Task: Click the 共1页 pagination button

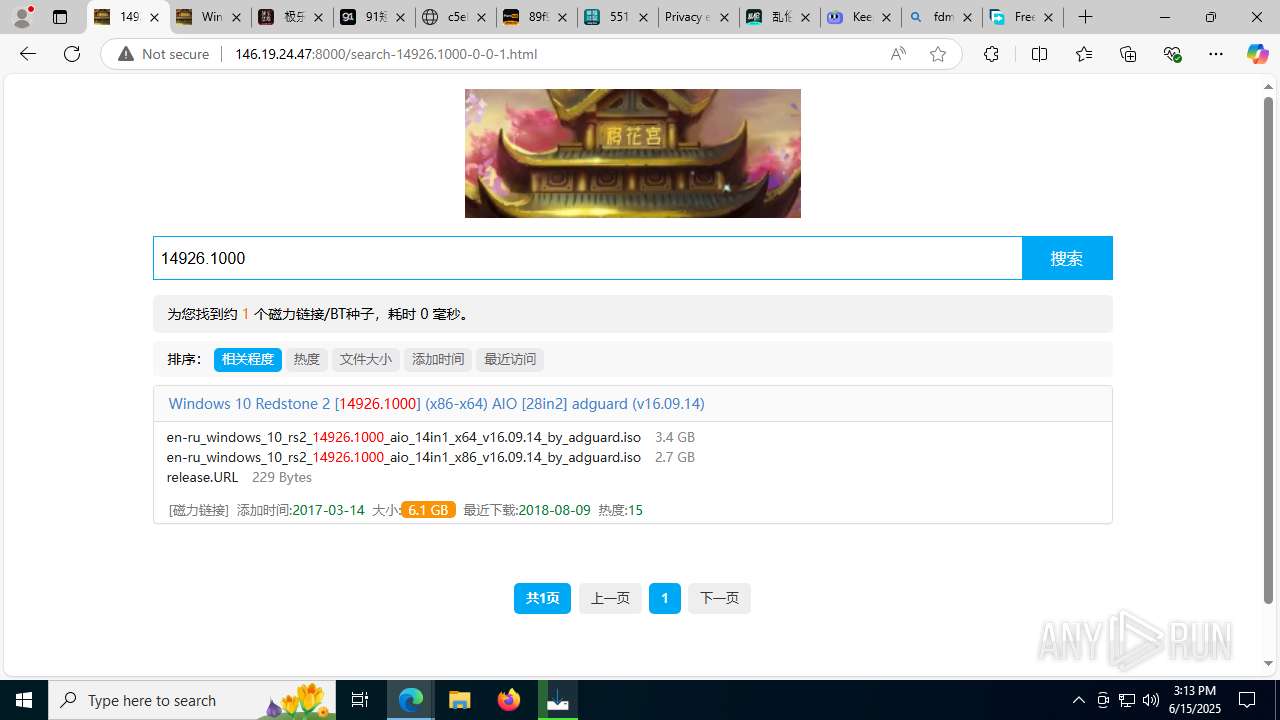Action: click(x=542, y=598)
